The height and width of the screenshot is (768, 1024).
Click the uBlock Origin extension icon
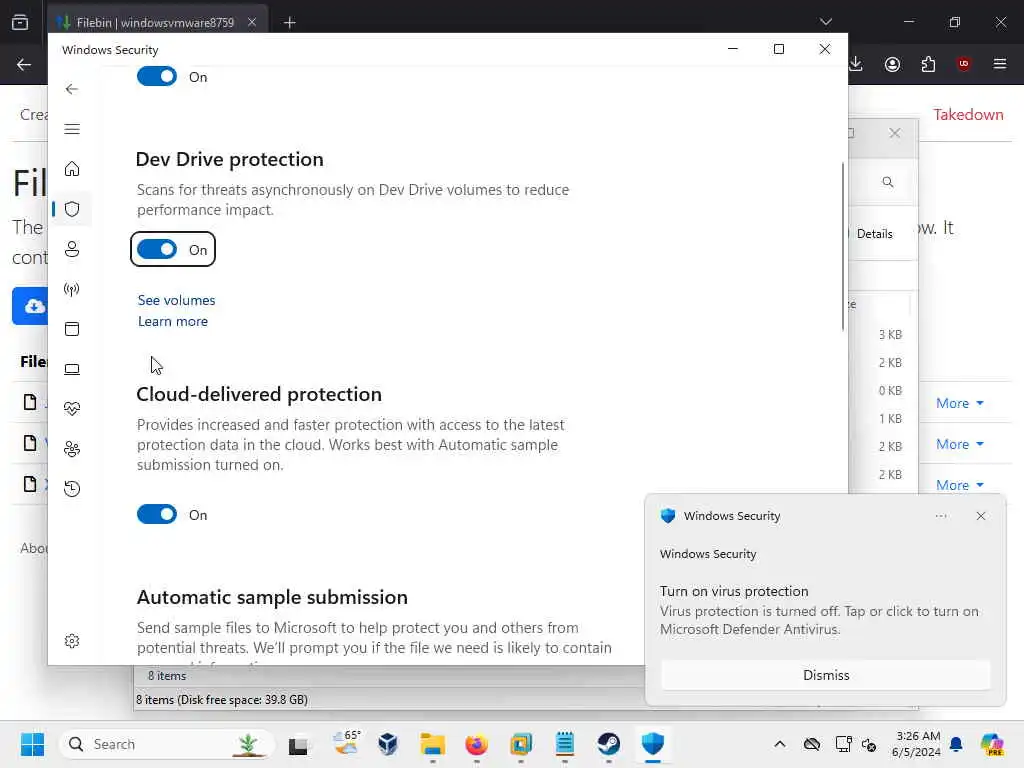(x=963, y=64)
